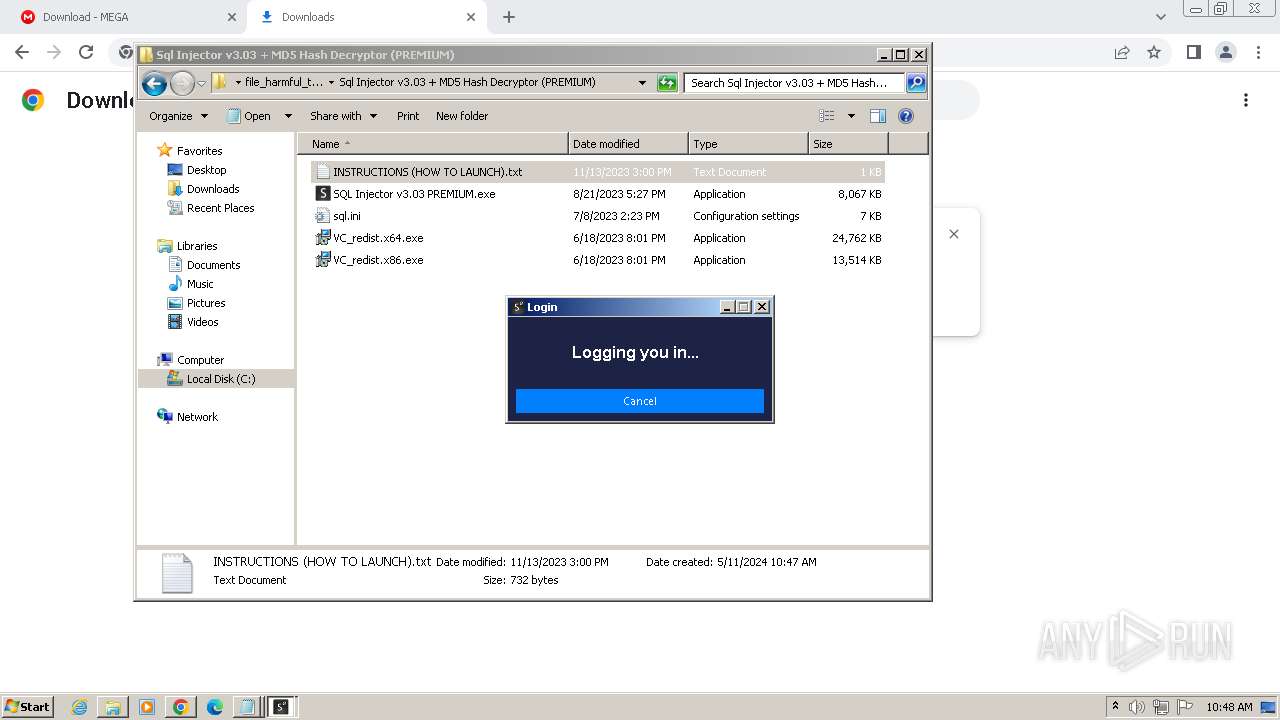Click the green refresh icon beside address bar
1280x720 pixels.
[667, 83]
